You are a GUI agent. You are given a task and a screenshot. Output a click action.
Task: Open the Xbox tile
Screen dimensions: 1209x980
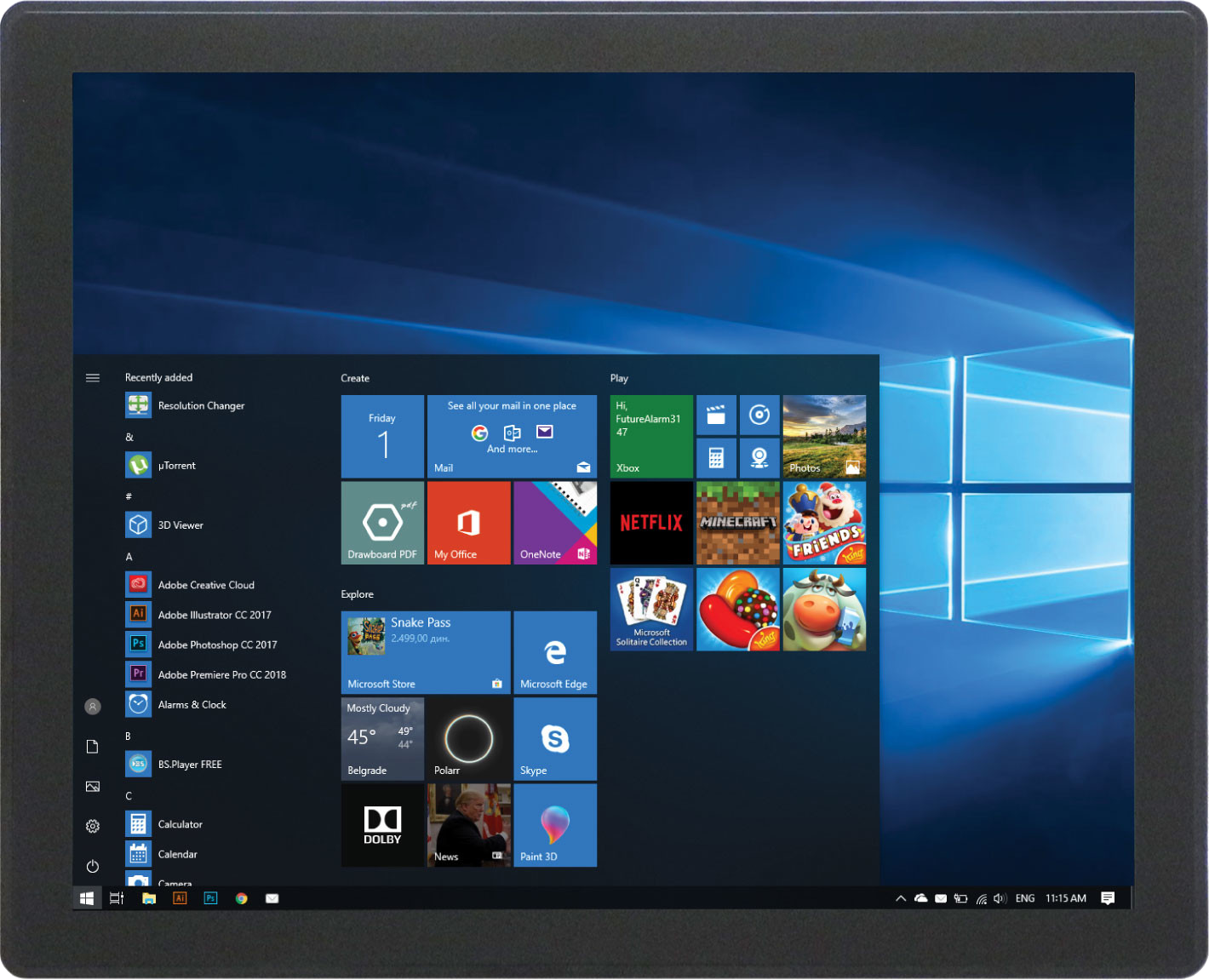[651, 437]
